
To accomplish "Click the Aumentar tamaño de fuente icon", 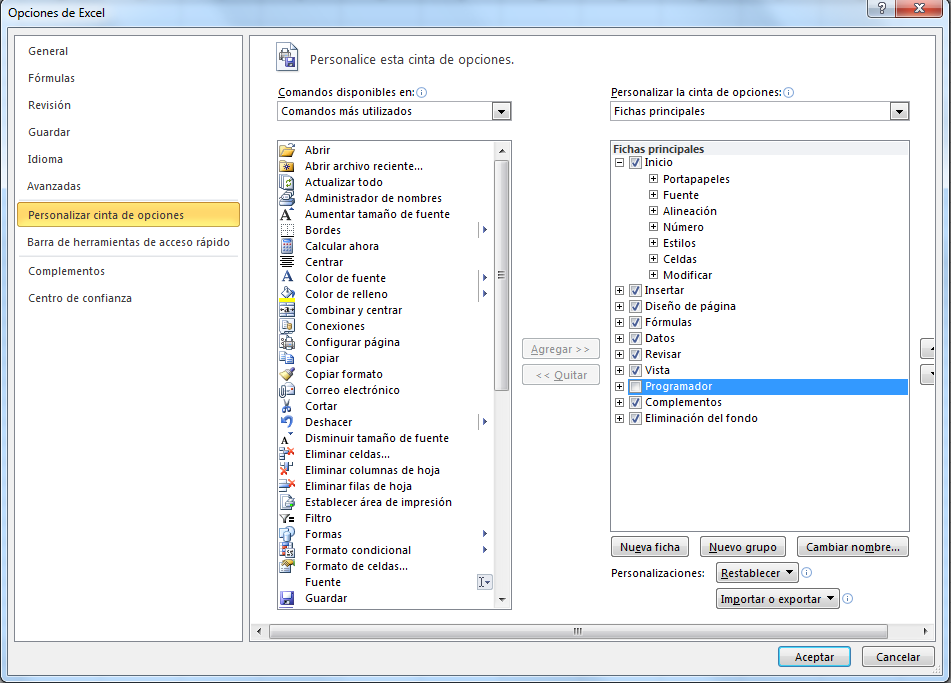I will pyautogui.click(x=287, y=214).
